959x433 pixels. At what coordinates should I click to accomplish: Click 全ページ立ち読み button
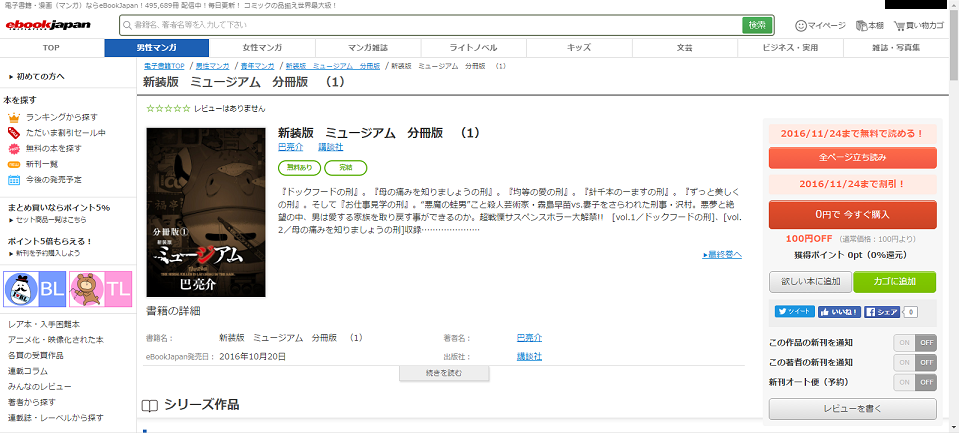[x=853, y=158]
